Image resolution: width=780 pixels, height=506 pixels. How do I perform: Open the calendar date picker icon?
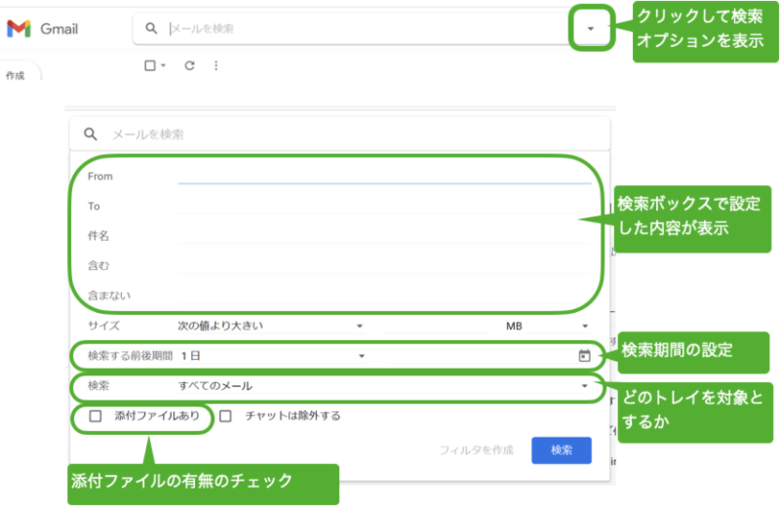[584, 355]
